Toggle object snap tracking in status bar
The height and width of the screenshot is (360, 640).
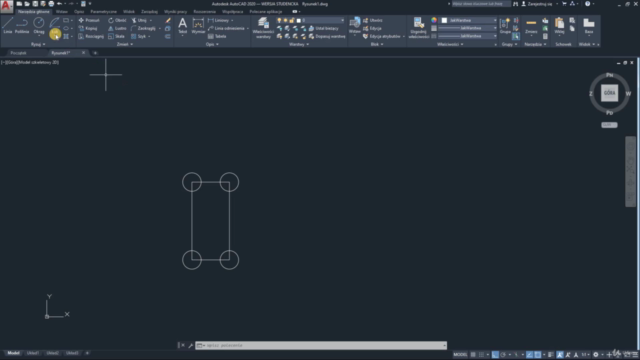coord(529,355)
